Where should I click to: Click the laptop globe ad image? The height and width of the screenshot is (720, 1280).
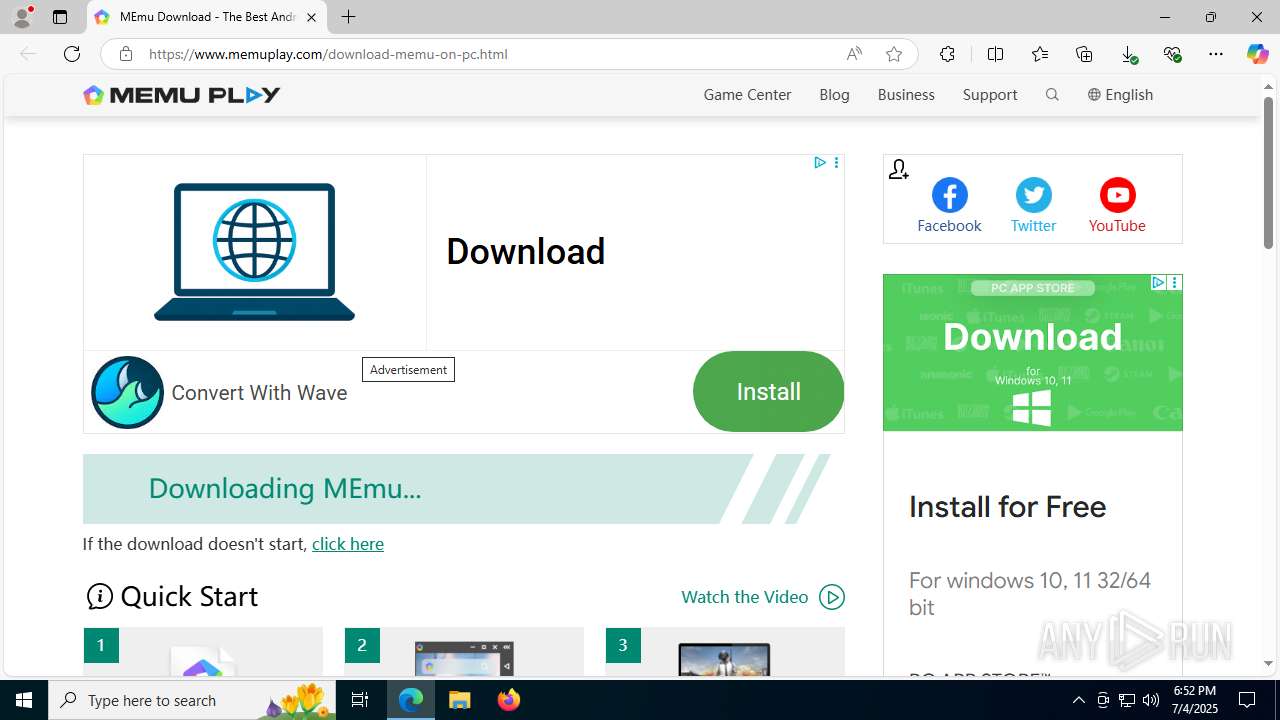254,252
